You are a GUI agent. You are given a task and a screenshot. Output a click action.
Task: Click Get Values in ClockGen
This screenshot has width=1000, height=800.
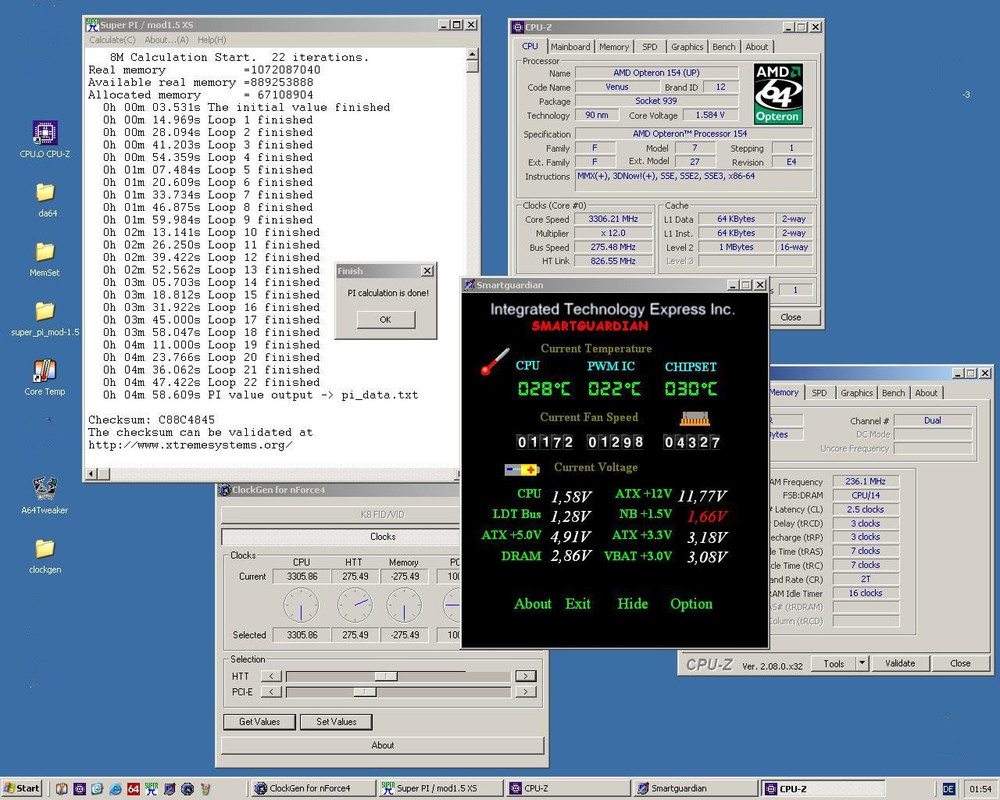point(260,722)
